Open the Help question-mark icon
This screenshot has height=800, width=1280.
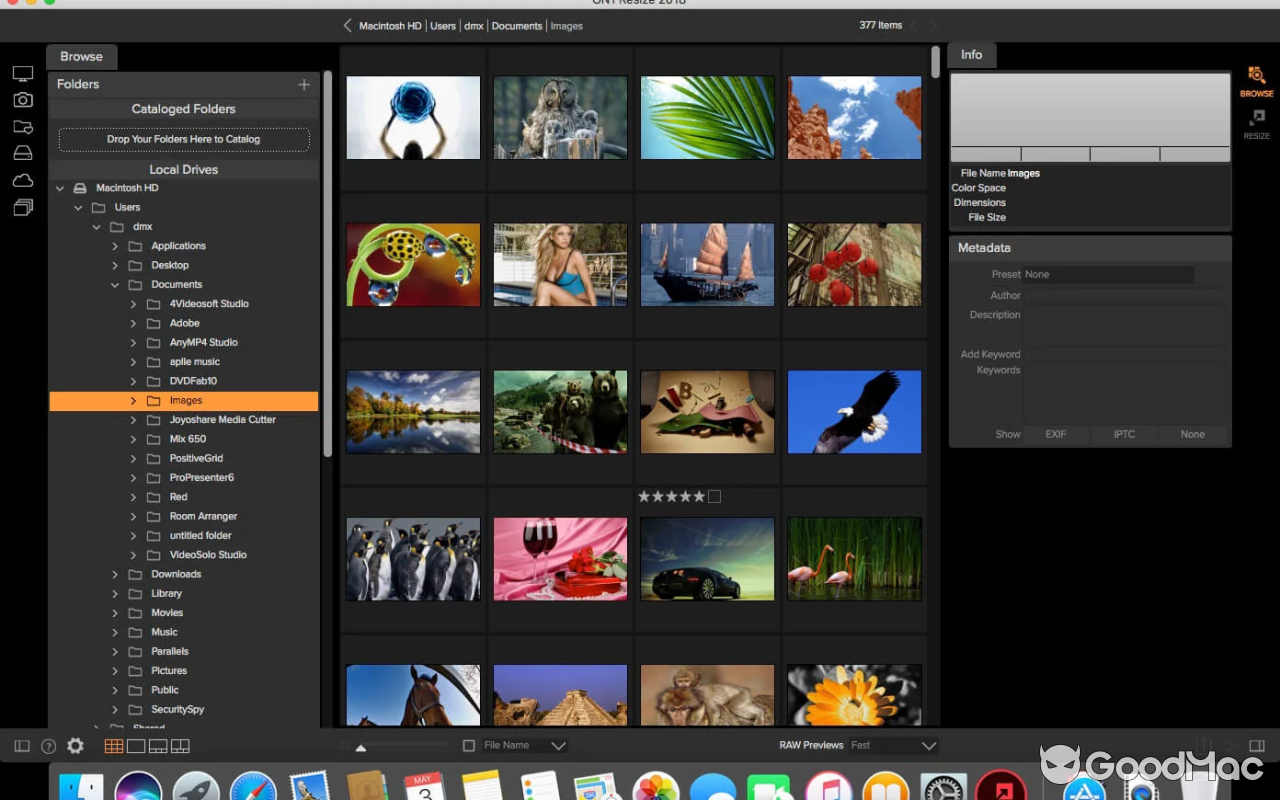47,746
